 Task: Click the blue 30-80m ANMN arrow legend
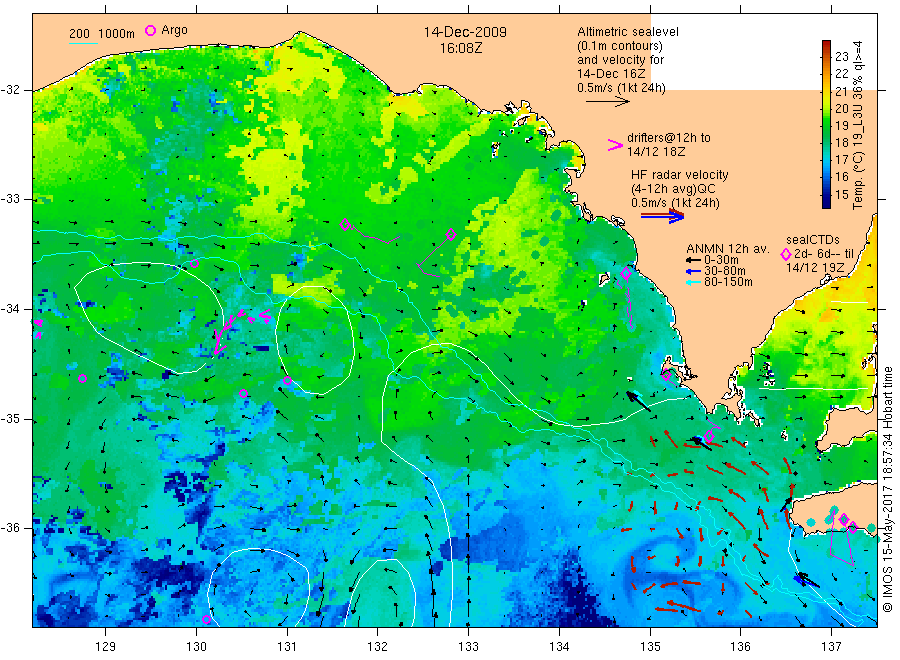693,271
